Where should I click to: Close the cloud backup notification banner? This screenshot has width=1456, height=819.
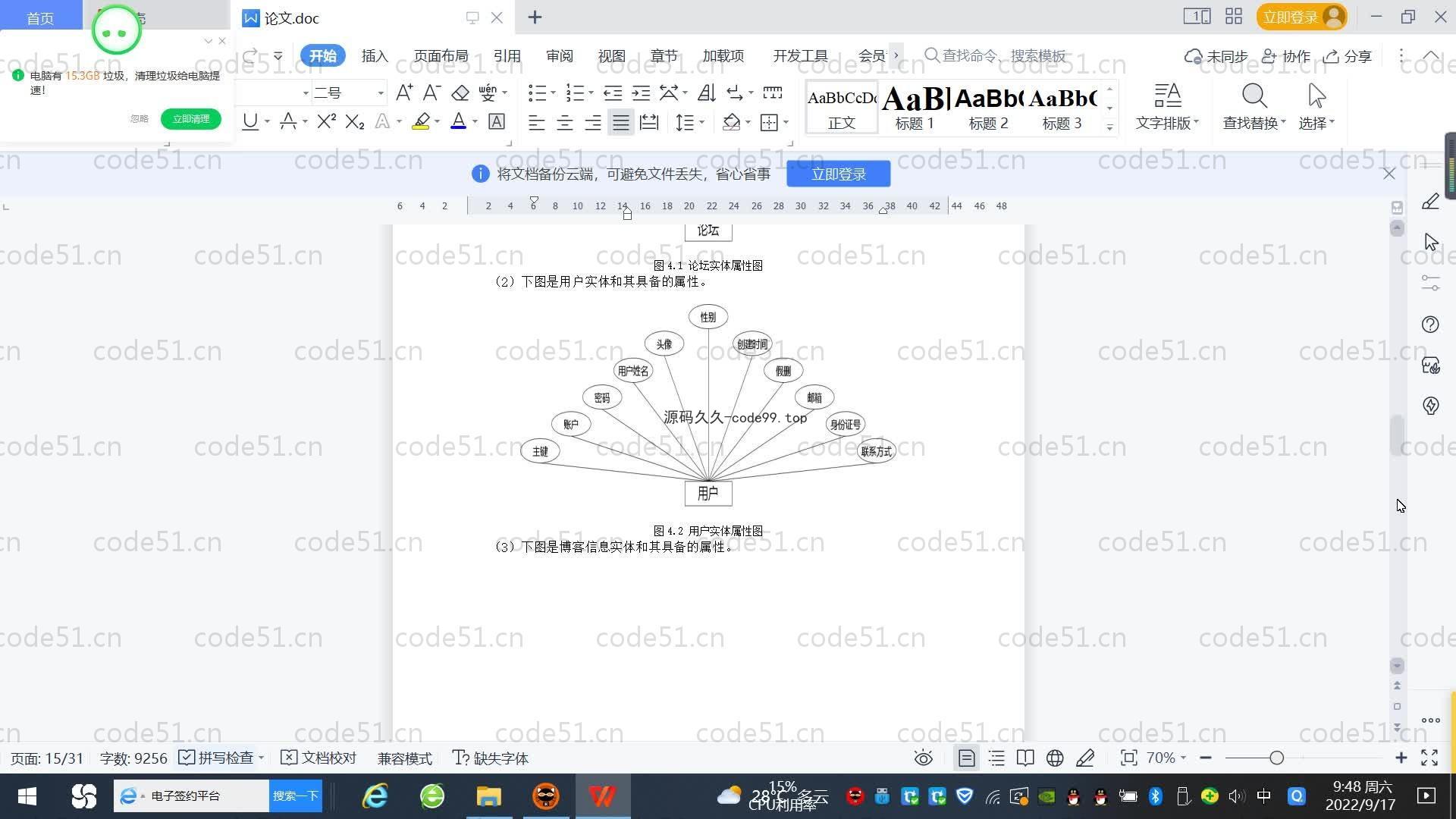(x=1389, y=174)
